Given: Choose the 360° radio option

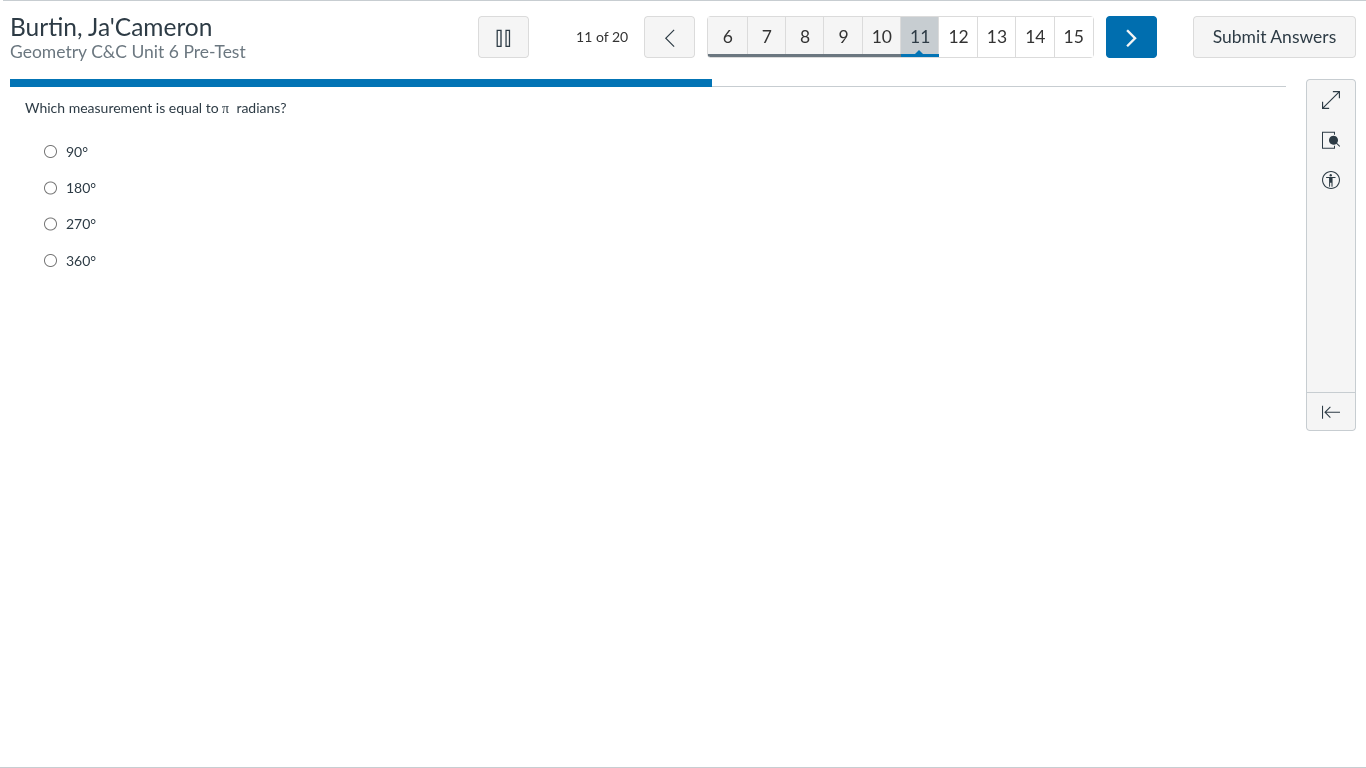Looking at the screenshot, I should pos(51,261).
